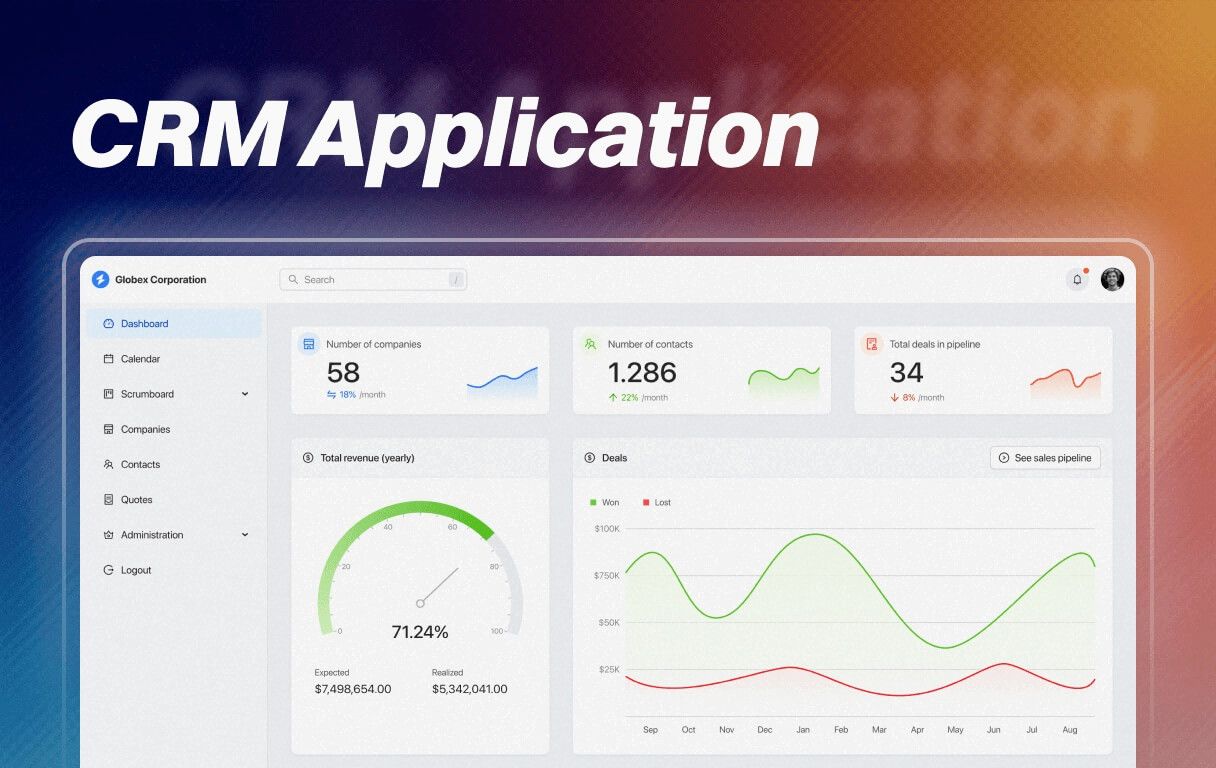Click the user profile avatar

point(1112,280)
